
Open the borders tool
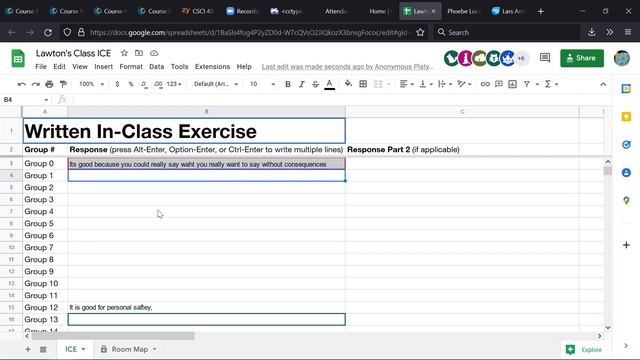click(x=363, y=84)
